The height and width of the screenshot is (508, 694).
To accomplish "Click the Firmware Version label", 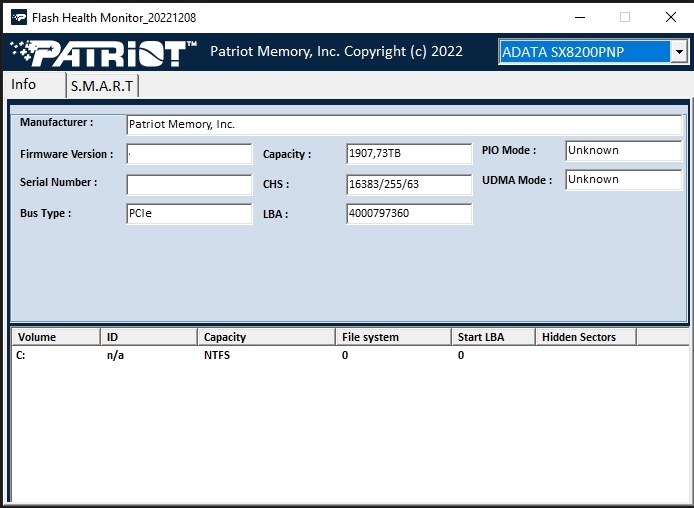I will point(66,154).
